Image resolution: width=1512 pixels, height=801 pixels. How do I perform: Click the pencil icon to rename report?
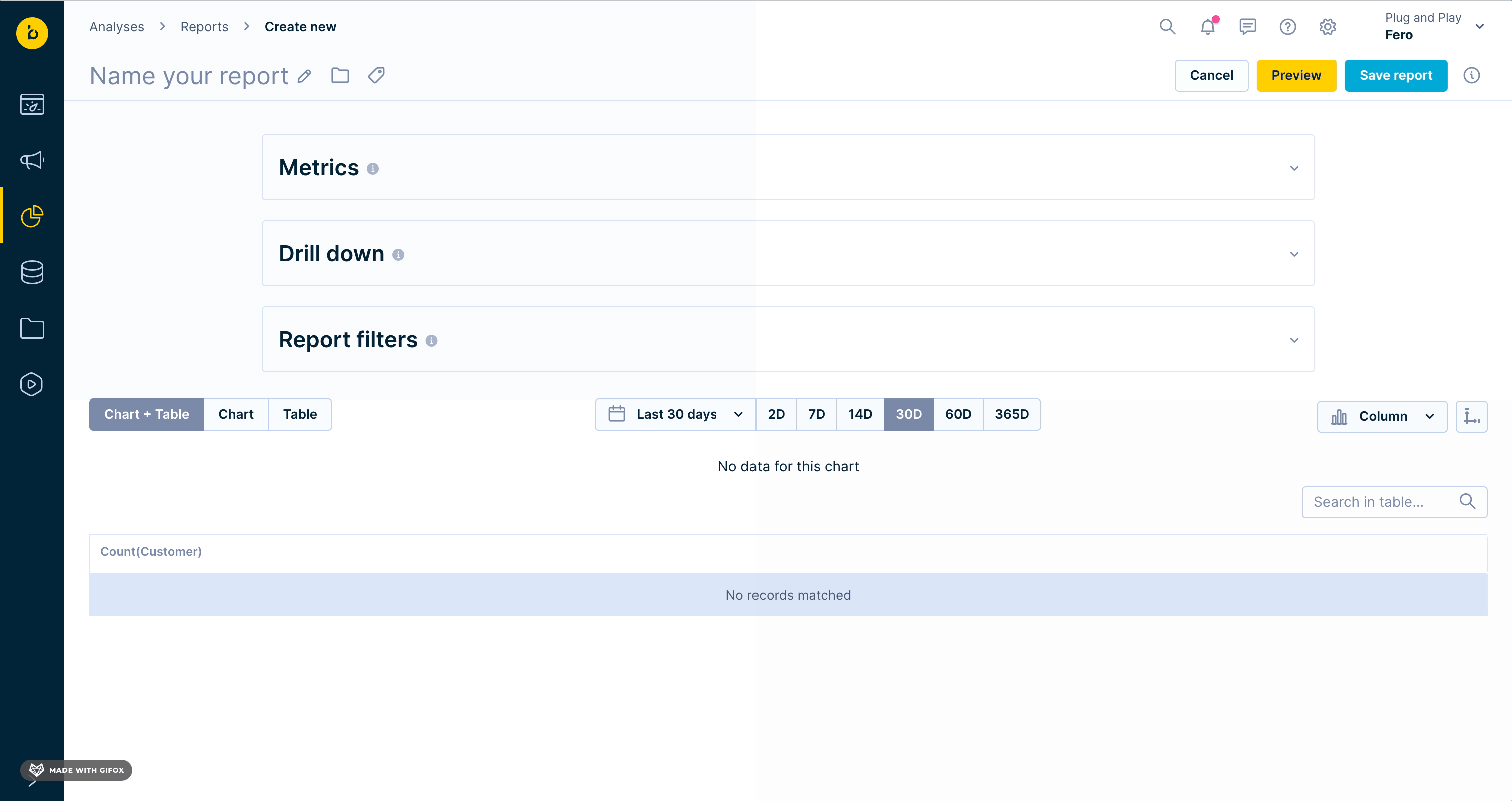(x=304, y=76)
